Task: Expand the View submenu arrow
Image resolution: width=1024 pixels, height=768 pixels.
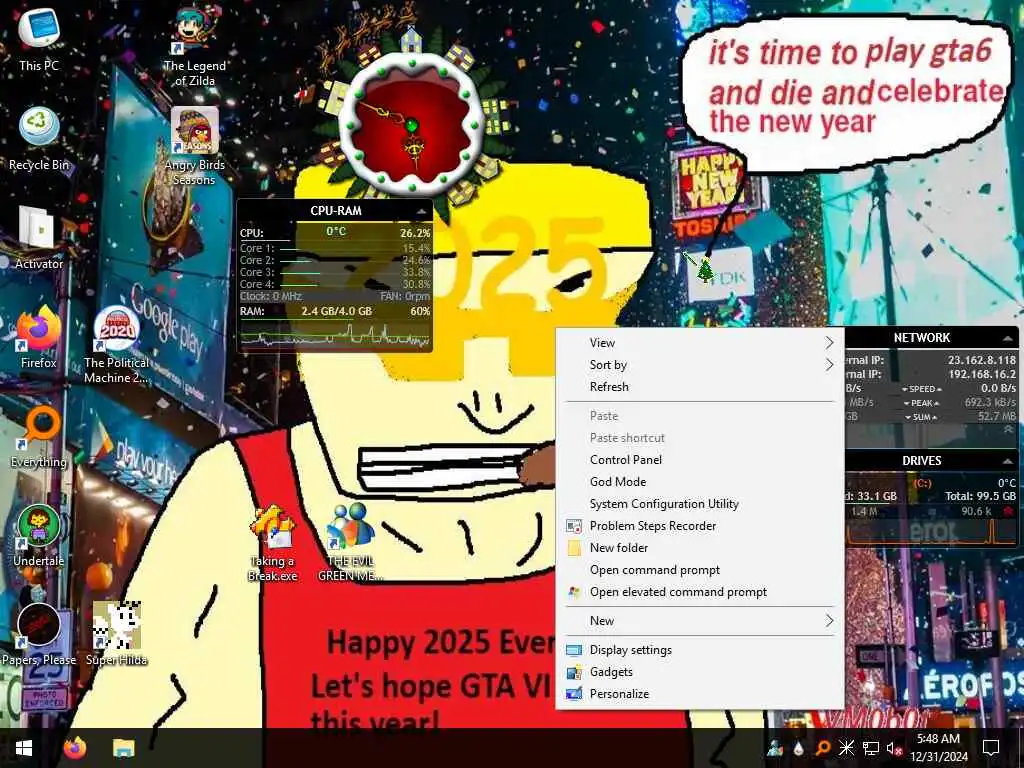Action: [829, 342]
